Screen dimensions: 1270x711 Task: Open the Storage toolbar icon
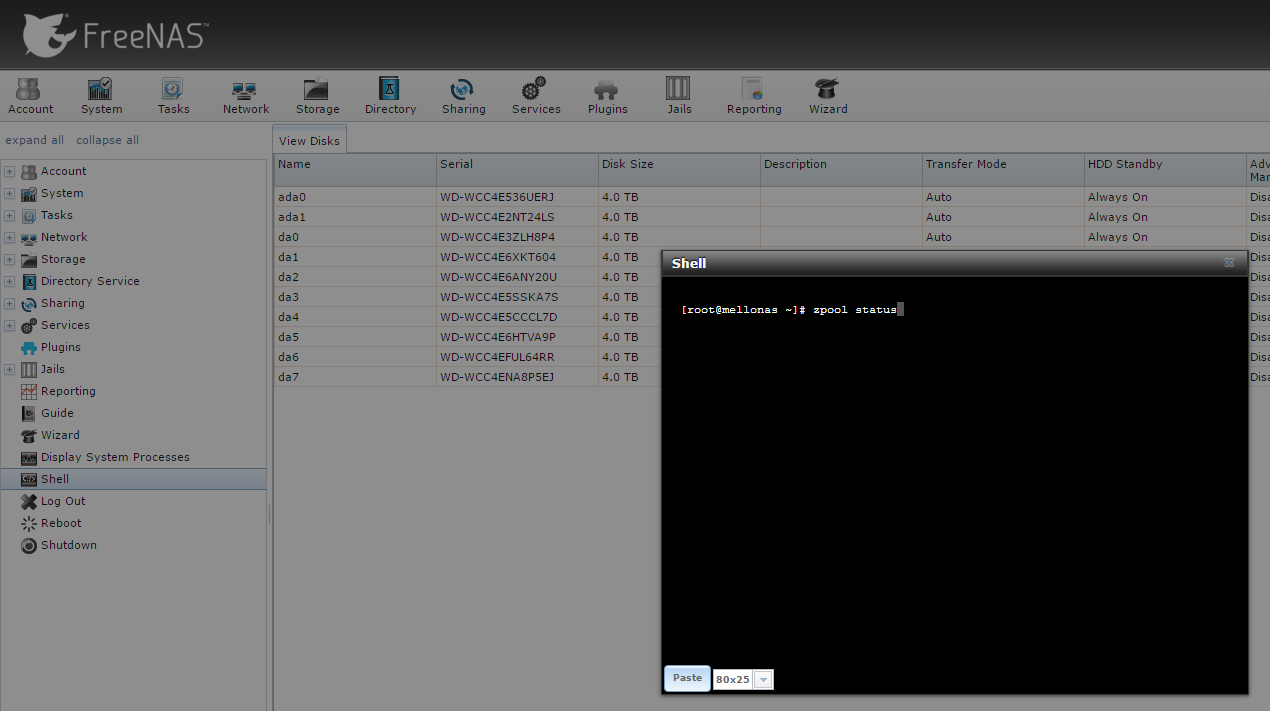317,96
